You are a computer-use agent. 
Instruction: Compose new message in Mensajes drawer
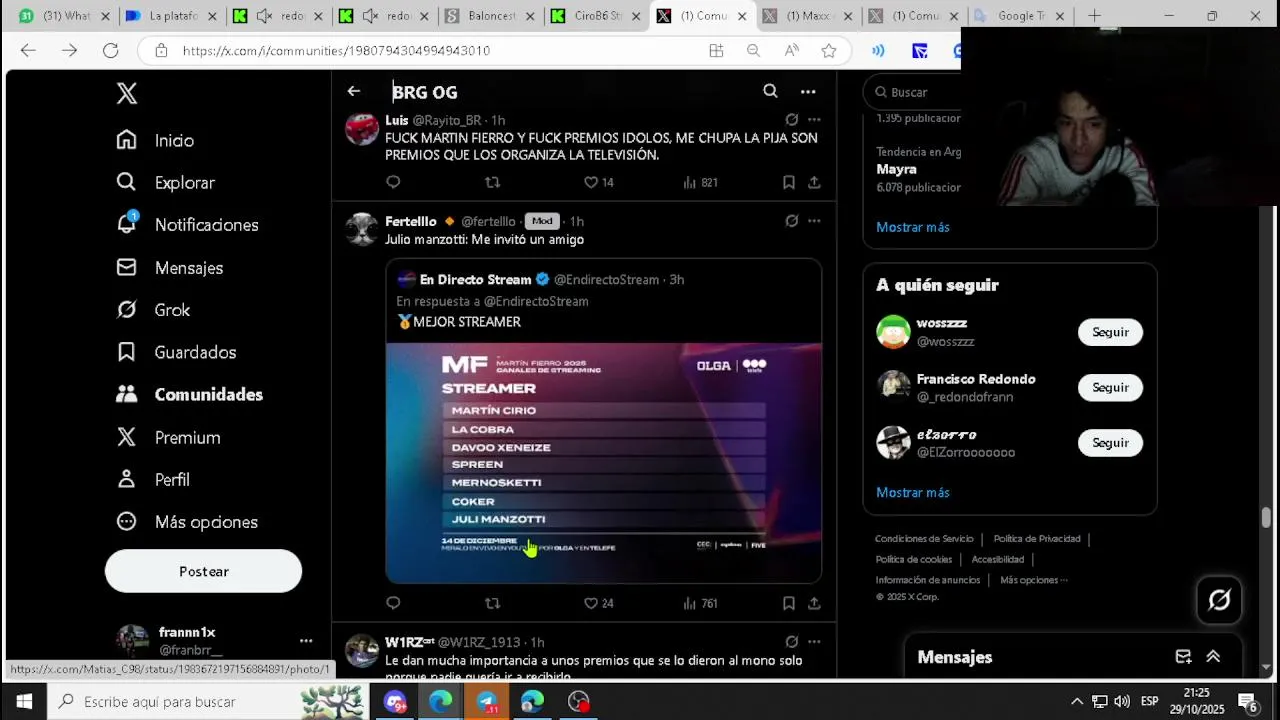[x=1183, y=657]
